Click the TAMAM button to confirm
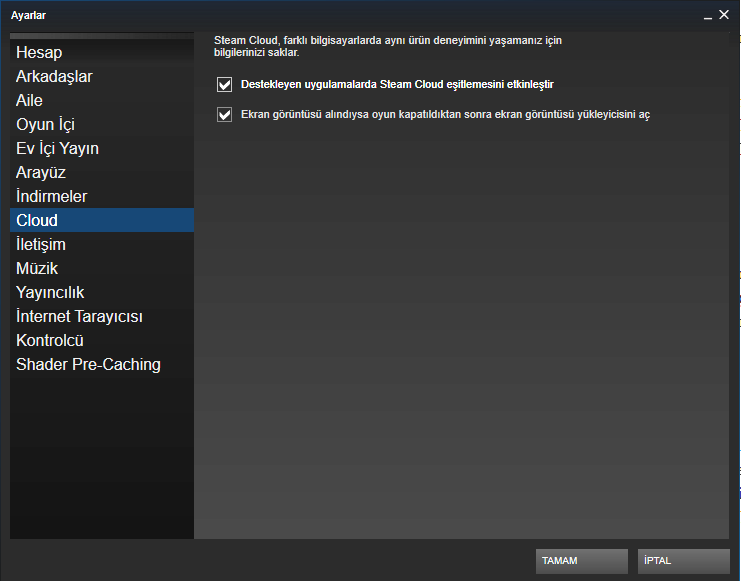 coord(581,561)
